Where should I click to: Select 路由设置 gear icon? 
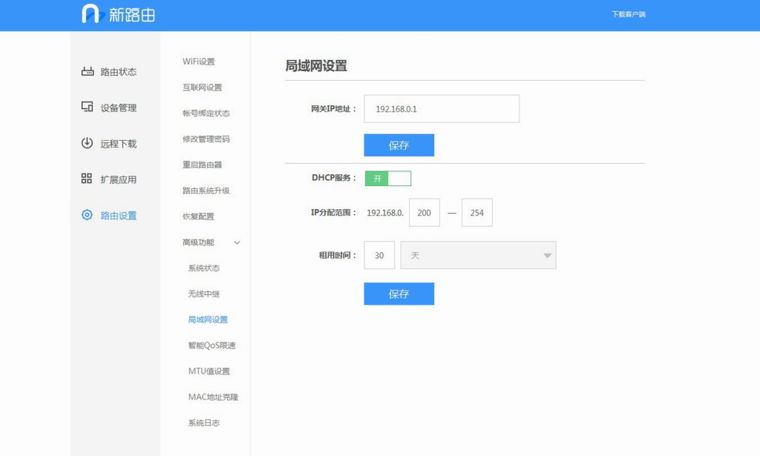point(87,215)
